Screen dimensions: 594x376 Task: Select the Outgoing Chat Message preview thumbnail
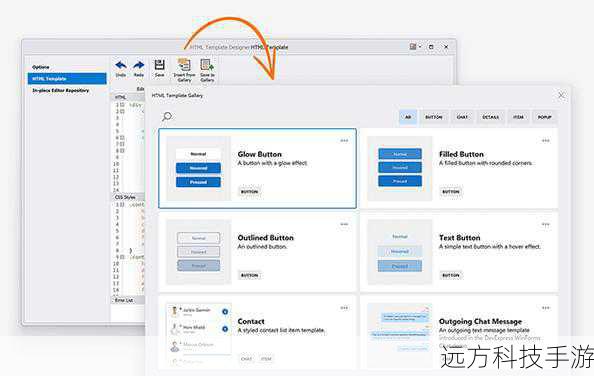(x=400, y=335)
